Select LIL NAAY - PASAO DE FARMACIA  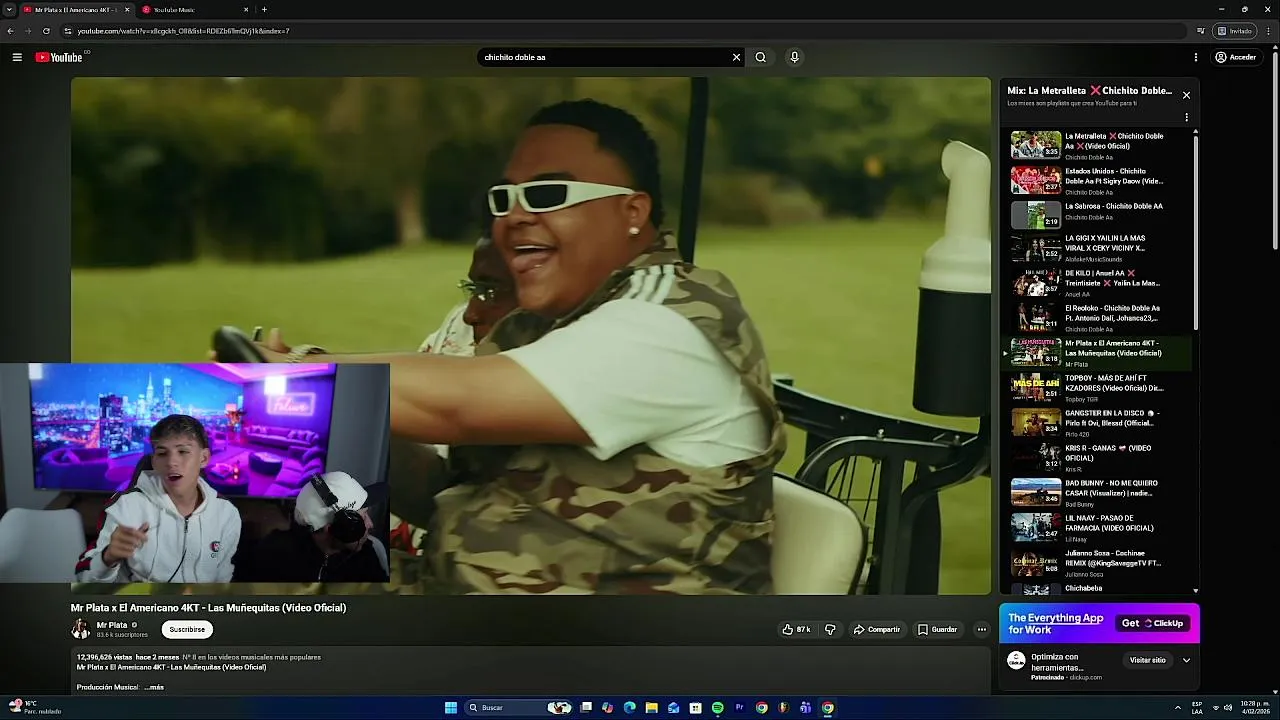click(1100, 528)
